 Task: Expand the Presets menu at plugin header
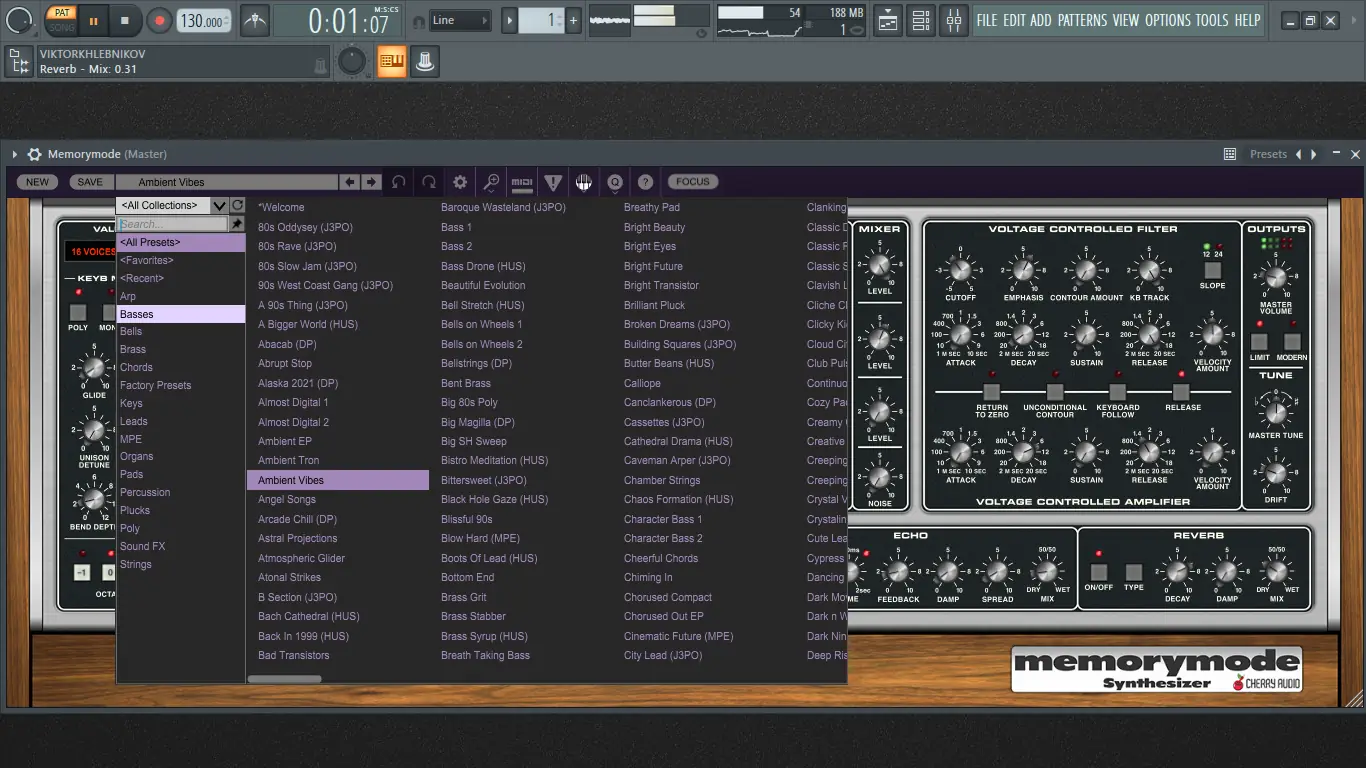(1268, 154)
